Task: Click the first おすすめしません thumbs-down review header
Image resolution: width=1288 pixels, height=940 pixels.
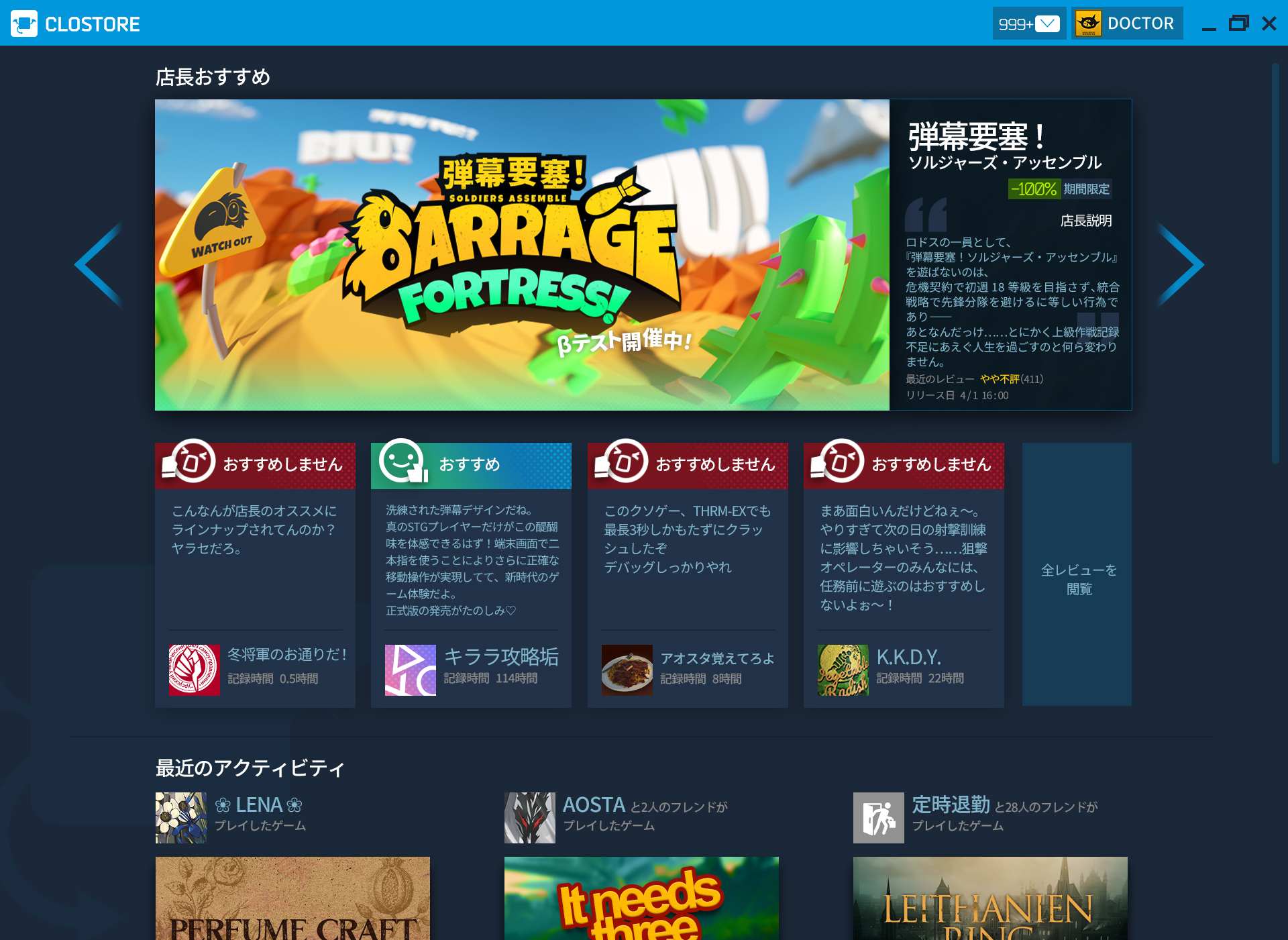Action: point(255,464)
